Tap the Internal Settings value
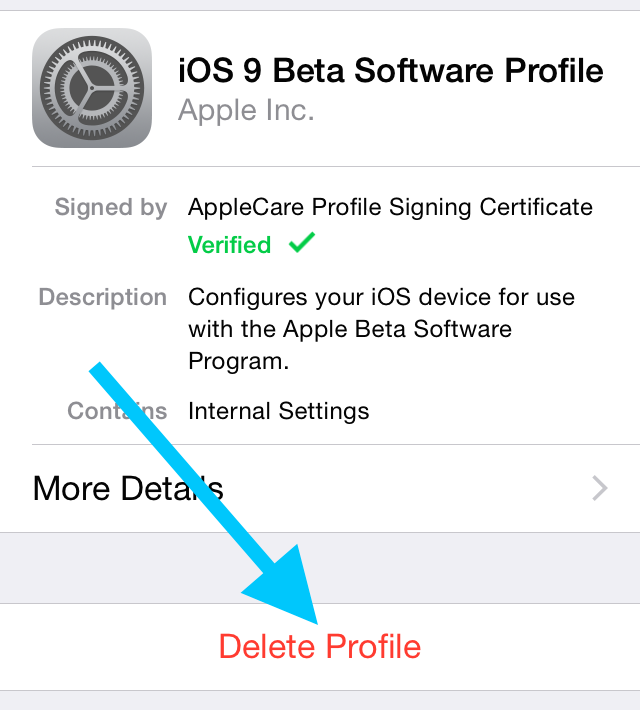 (x=279, y=411)
